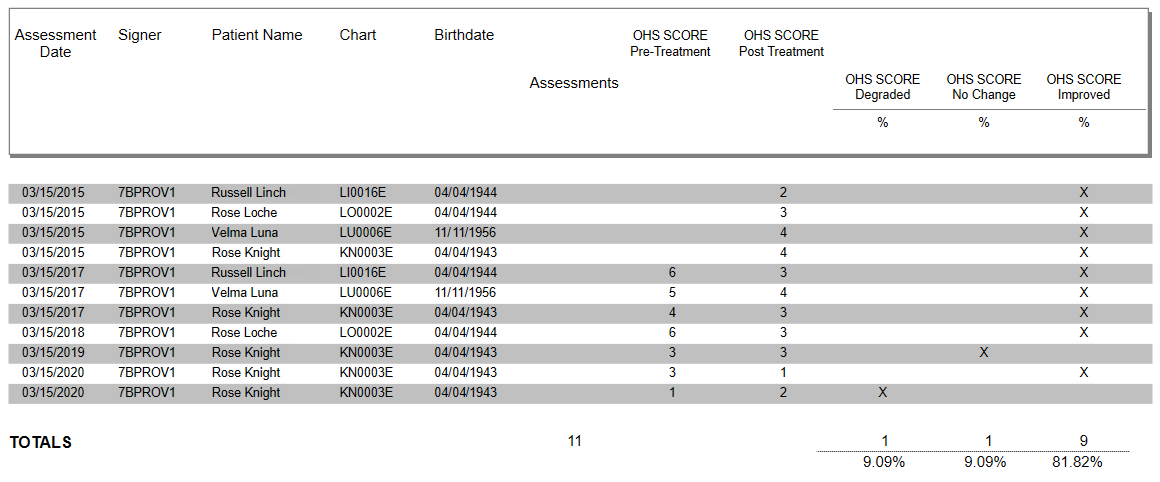
Task: Select the TOTALS row label
Action: [41, 443]
